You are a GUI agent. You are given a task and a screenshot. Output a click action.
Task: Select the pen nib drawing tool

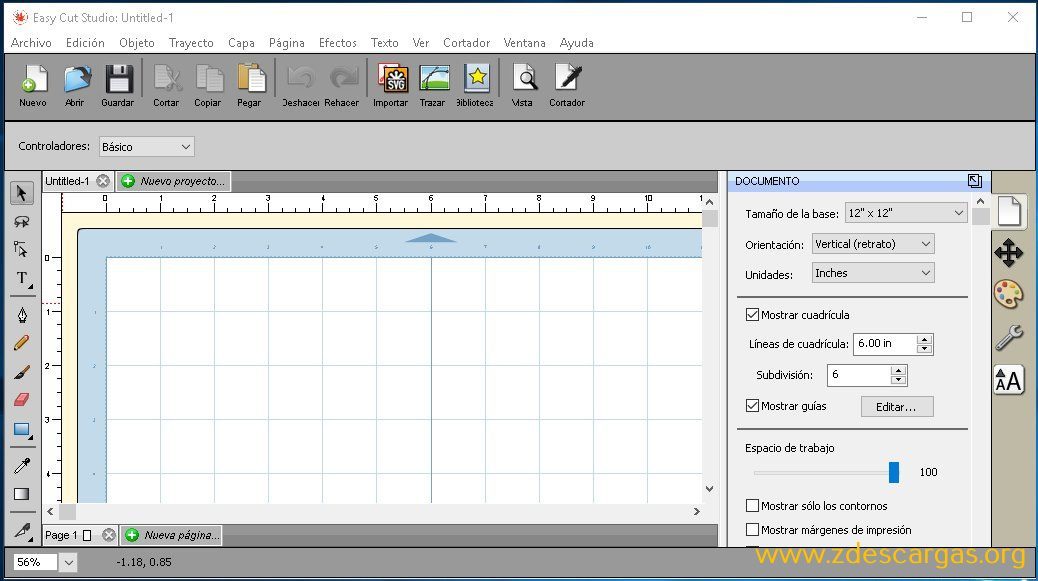tap(22, 315)
